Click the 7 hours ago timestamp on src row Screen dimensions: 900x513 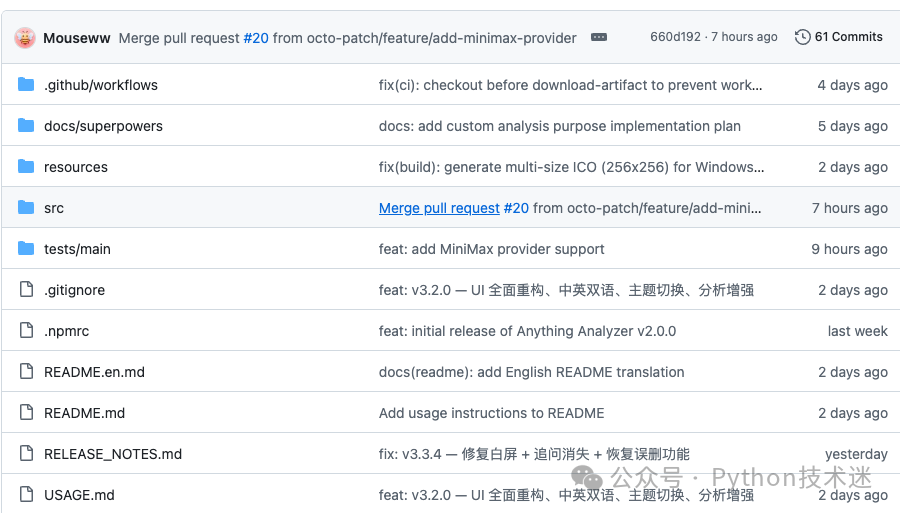coord(849,208)
